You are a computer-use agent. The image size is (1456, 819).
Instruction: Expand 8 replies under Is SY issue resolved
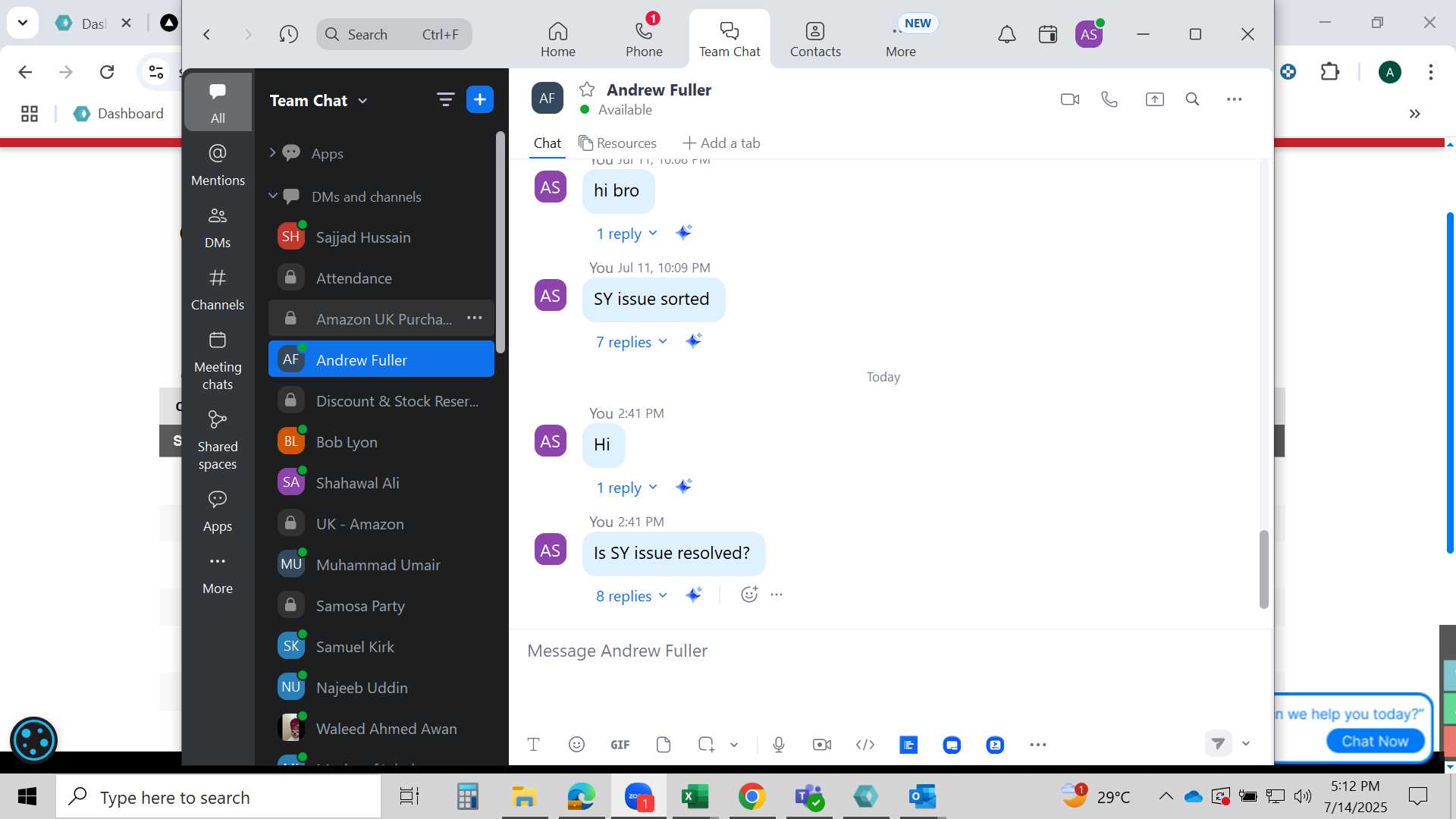631,596
